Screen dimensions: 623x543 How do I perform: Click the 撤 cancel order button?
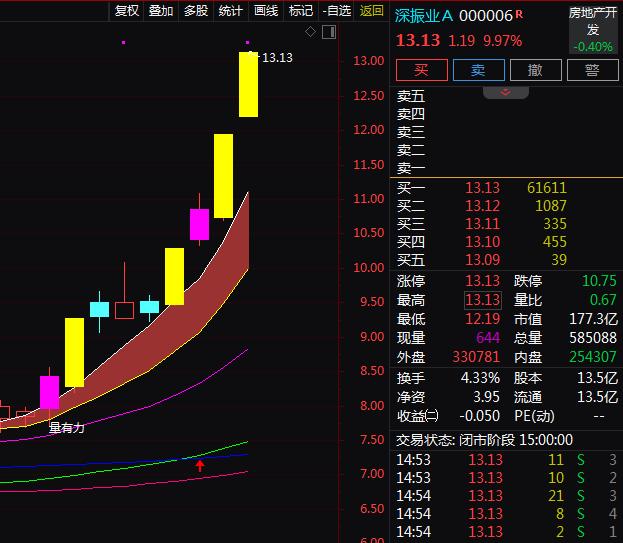536,70
